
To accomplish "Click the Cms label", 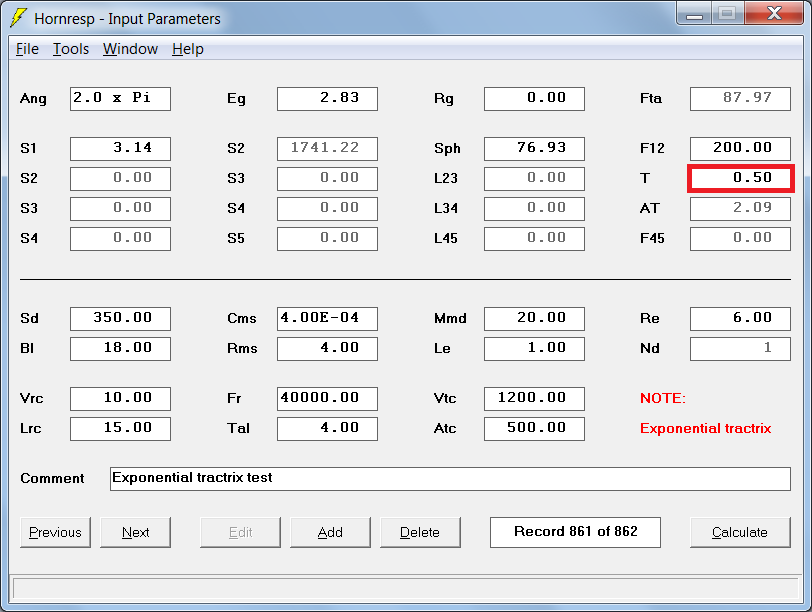I will click(241, 318).
